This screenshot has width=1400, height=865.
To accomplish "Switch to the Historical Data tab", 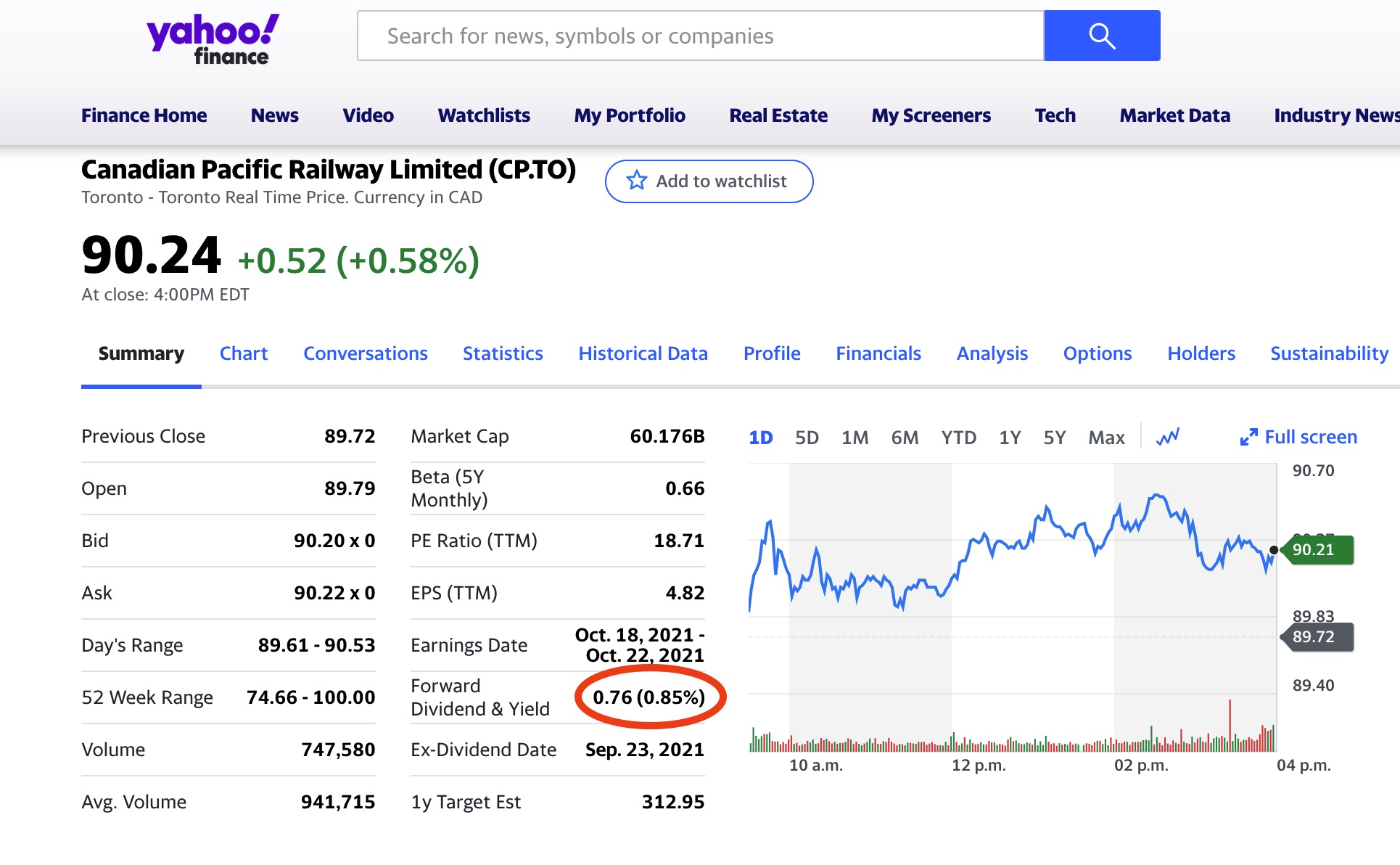I will (643, 353).
